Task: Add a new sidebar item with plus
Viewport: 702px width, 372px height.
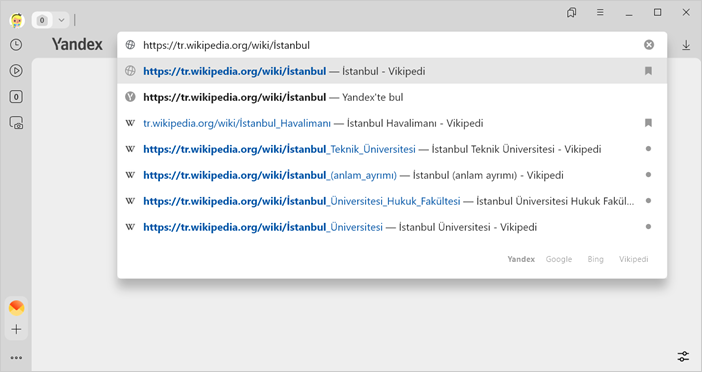Action: coord(17,329)
